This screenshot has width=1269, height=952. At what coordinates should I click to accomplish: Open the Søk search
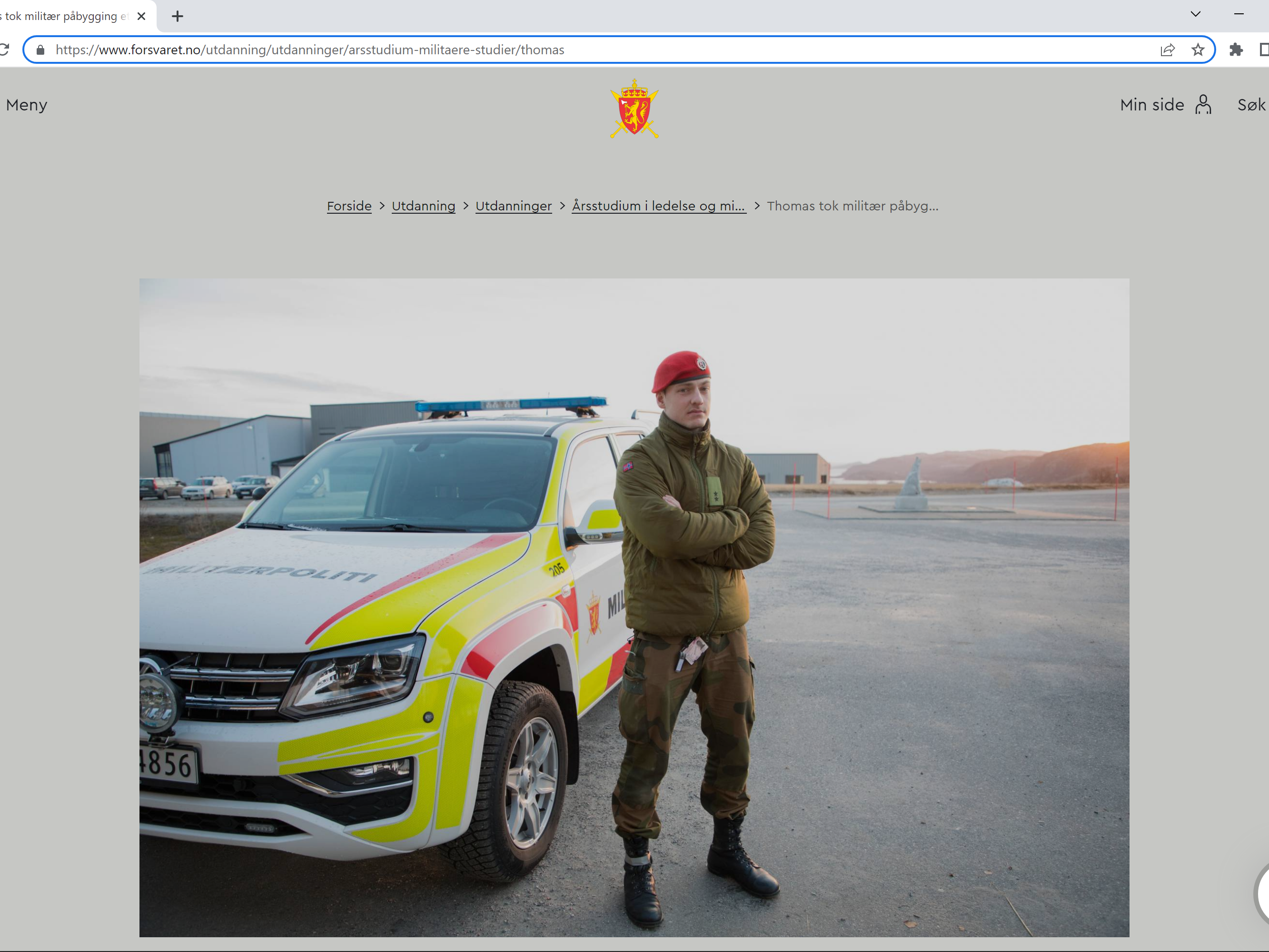(x=1252, y=105)
